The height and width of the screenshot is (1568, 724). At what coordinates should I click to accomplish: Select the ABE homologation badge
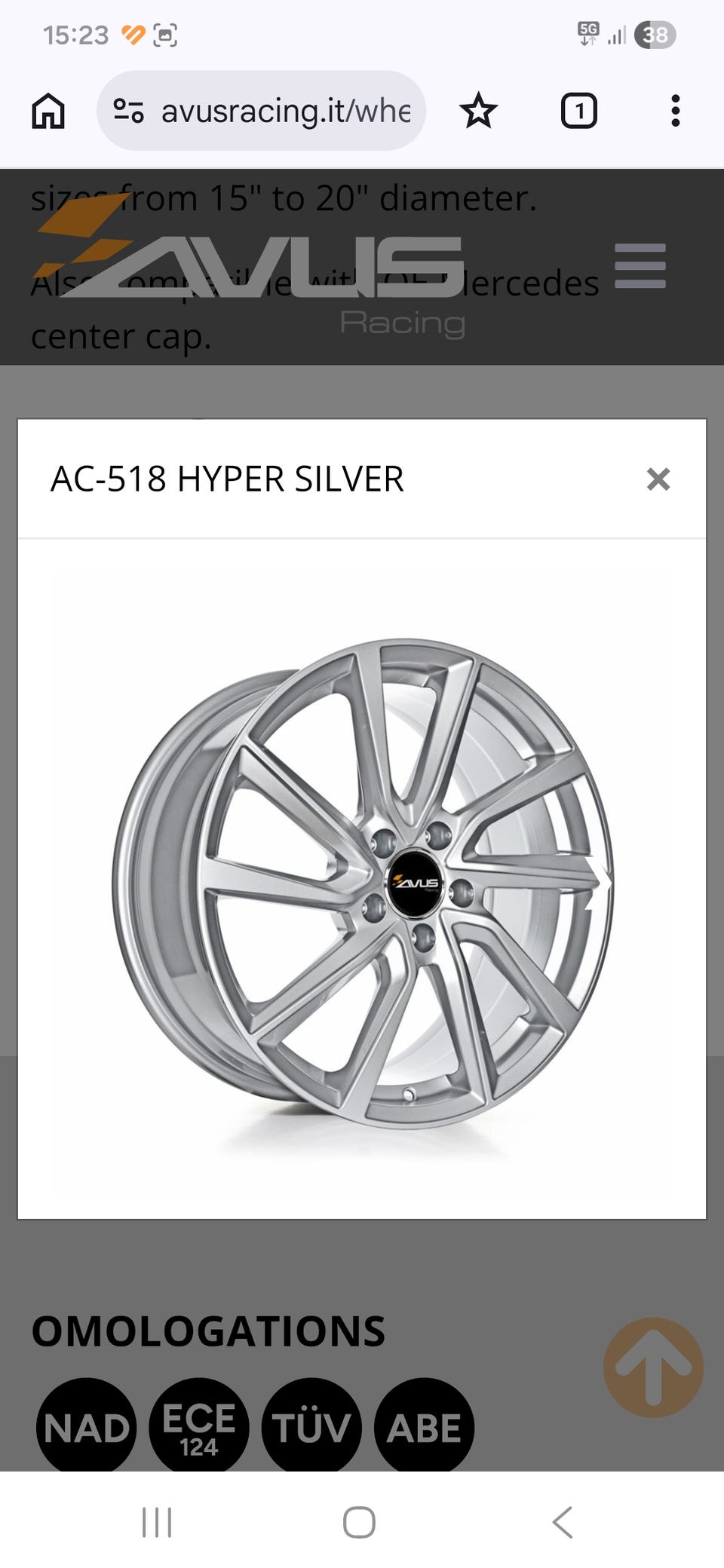(424, 1425)
